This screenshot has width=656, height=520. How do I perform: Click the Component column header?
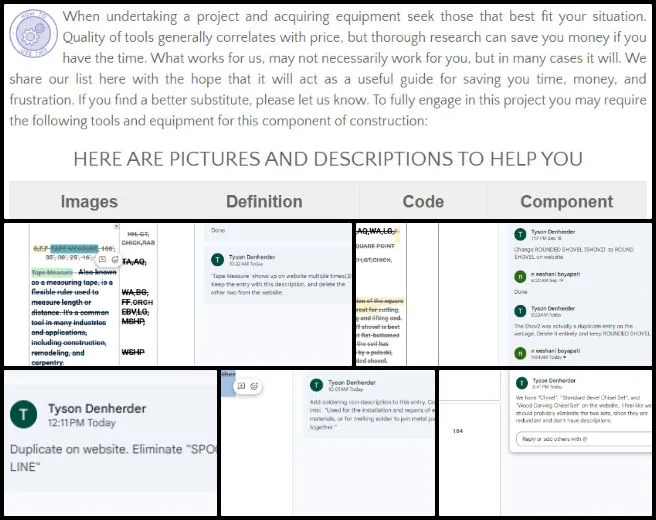[x=566, y=201]
